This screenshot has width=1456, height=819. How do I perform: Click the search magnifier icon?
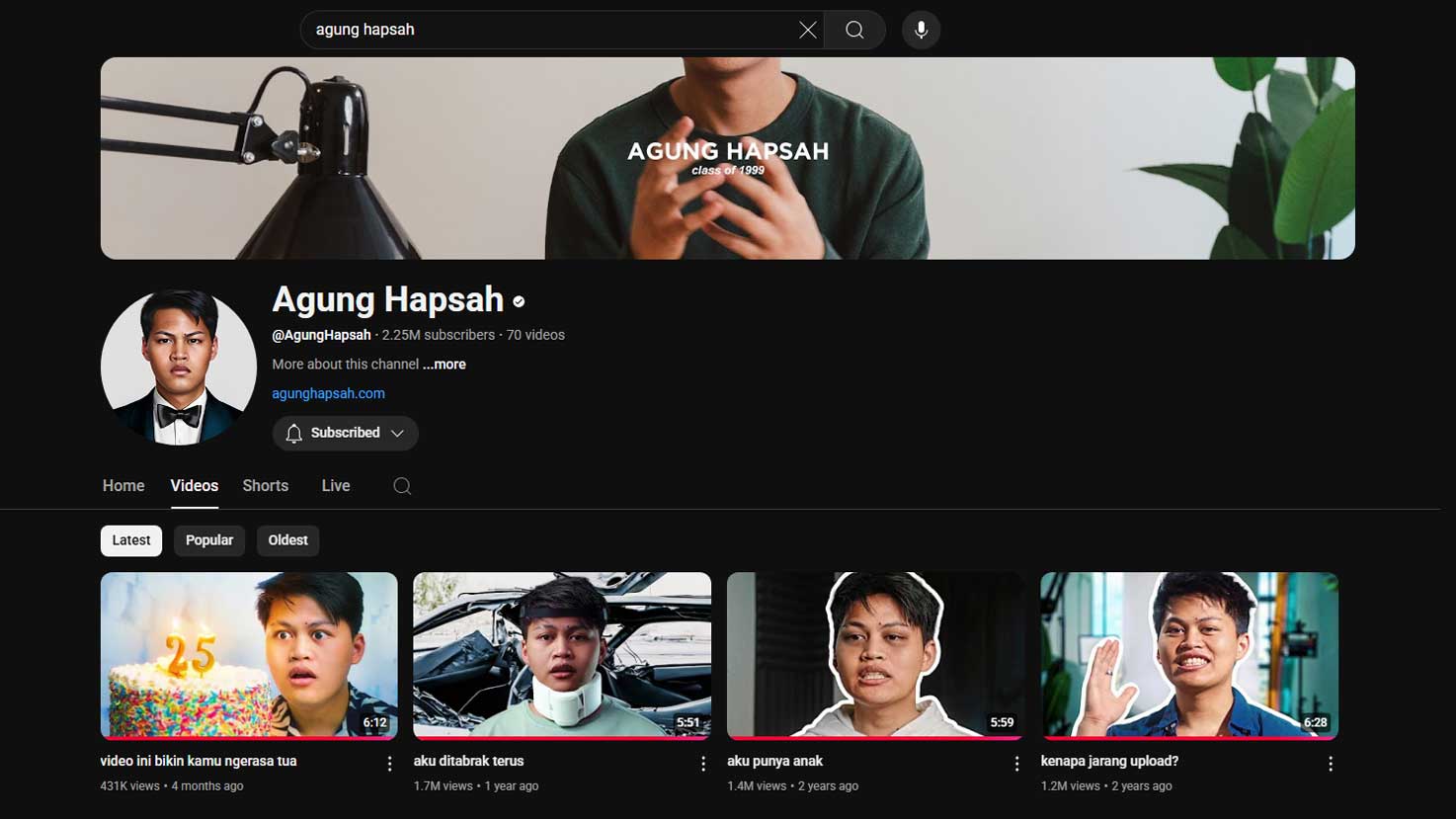853,29
